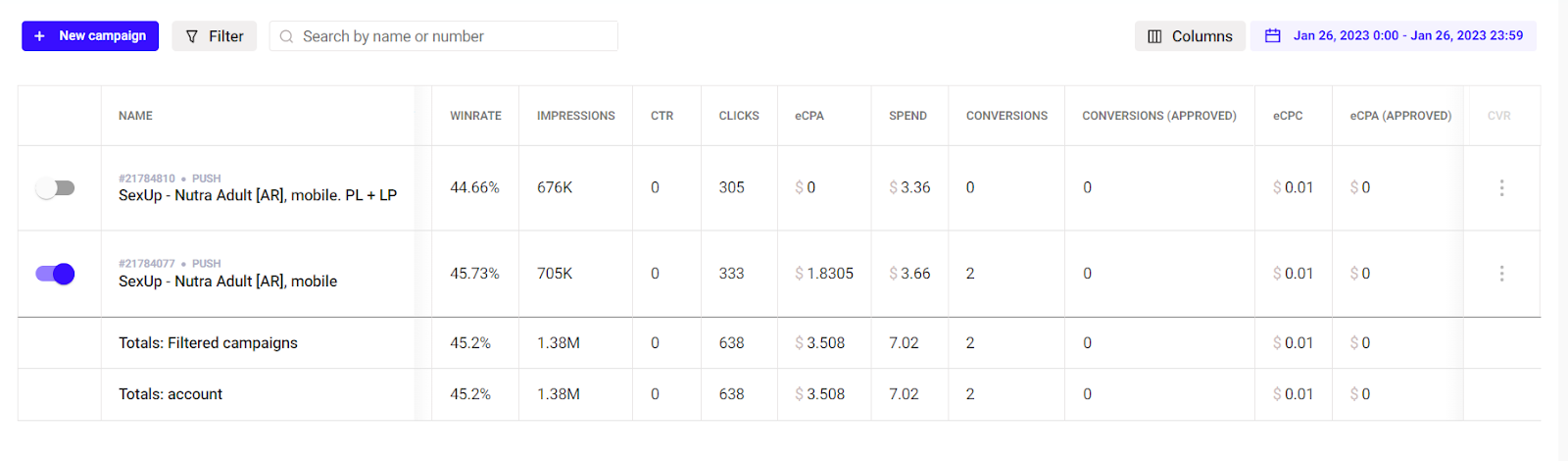Open campaign SexUp - Nutra Adult [AR], mobile
This screenshot has width=1568, height=461.
click(x=227, y=282)
